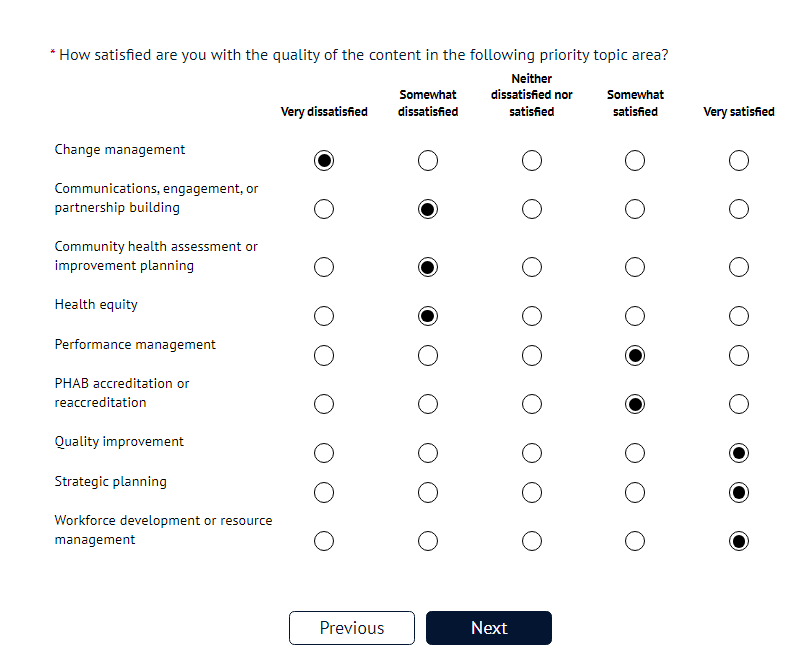Screen dimensions: 790x665
Task: Select Neither dissatisfied nor satisfied for Health equity
Action: point(532,316)
